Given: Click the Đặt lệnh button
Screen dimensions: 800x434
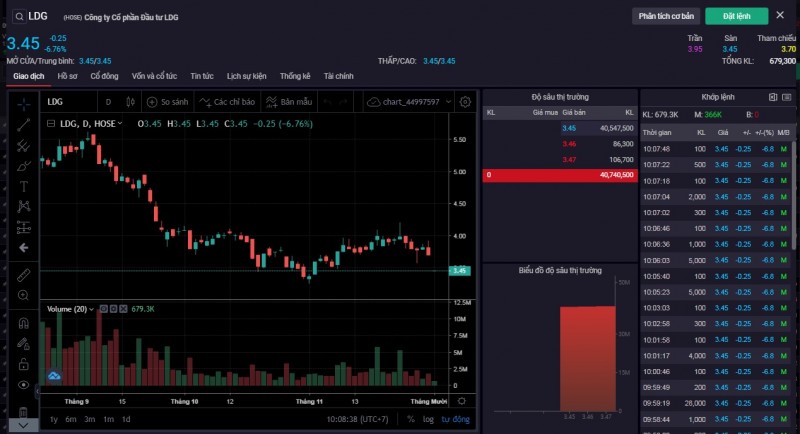Looking at the screenshot, I should pos(736,16).
